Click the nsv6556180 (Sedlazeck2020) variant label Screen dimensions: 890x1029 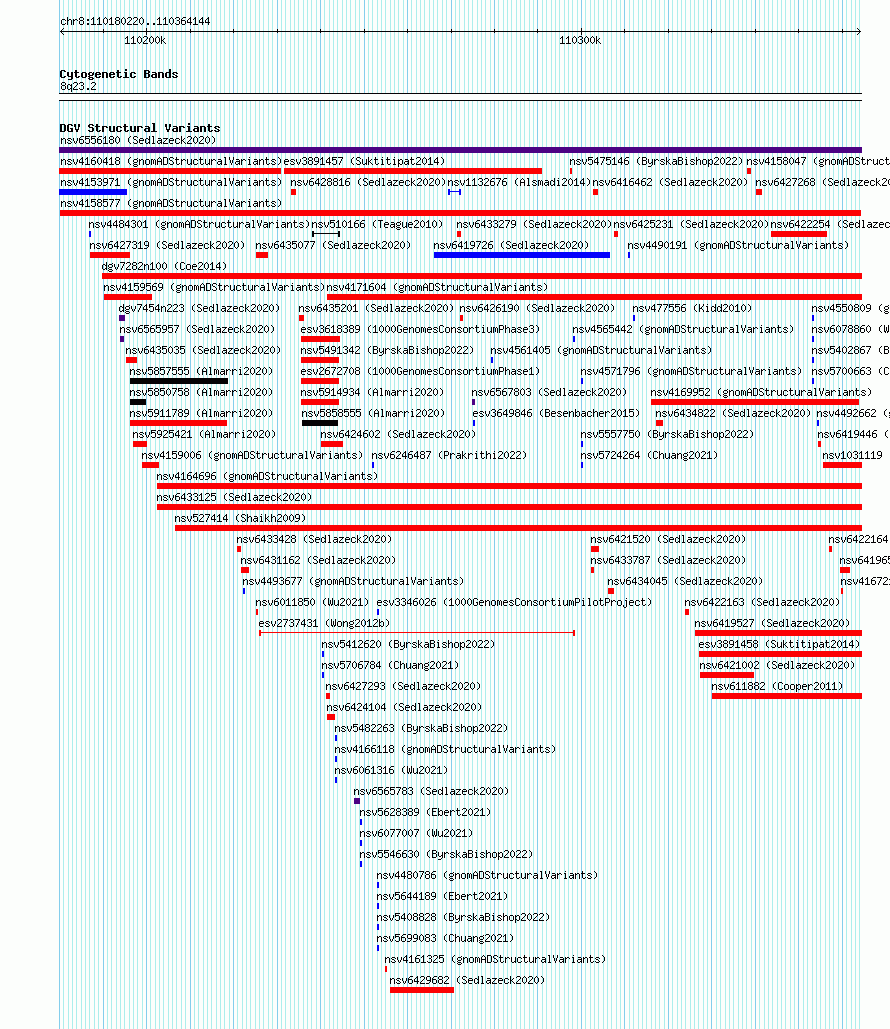[x=138, y=140]
